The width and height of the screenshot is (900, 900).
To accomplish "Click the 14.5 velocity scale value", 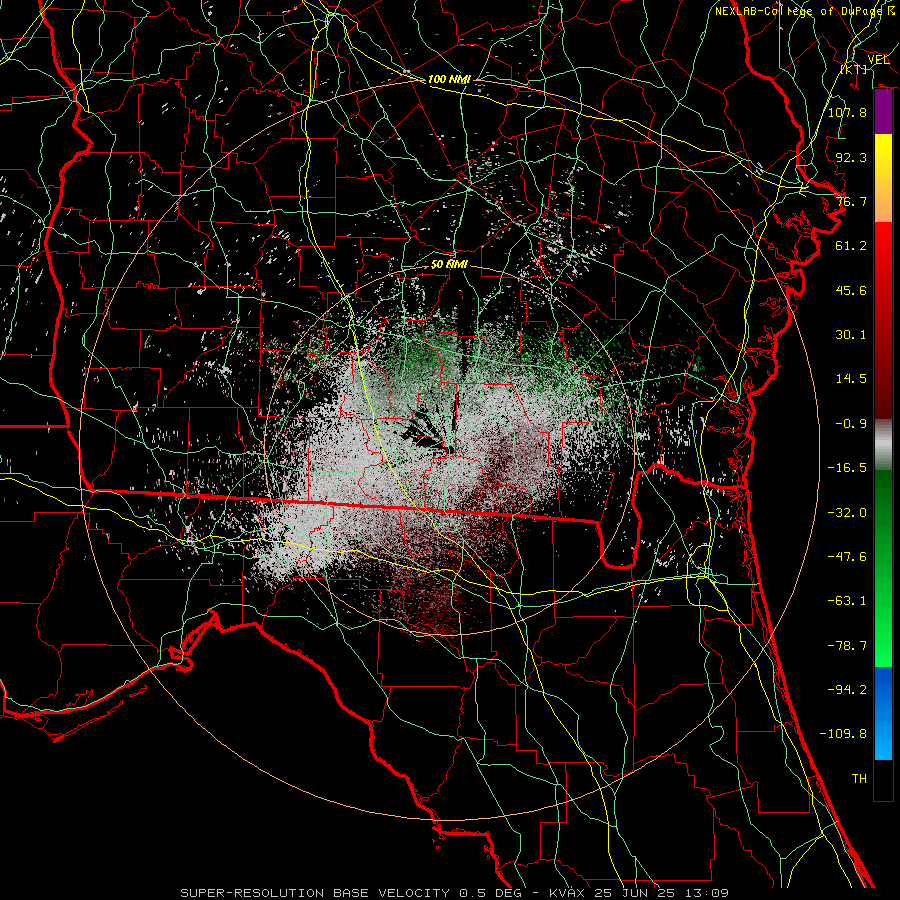I will coord(851,379).
